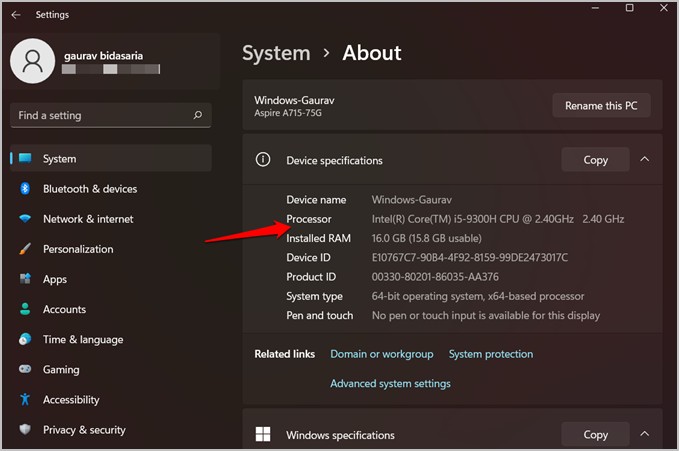Open Bluetooth & devices settings
Screen dimensions: 679x451
(x=111, y=189)
